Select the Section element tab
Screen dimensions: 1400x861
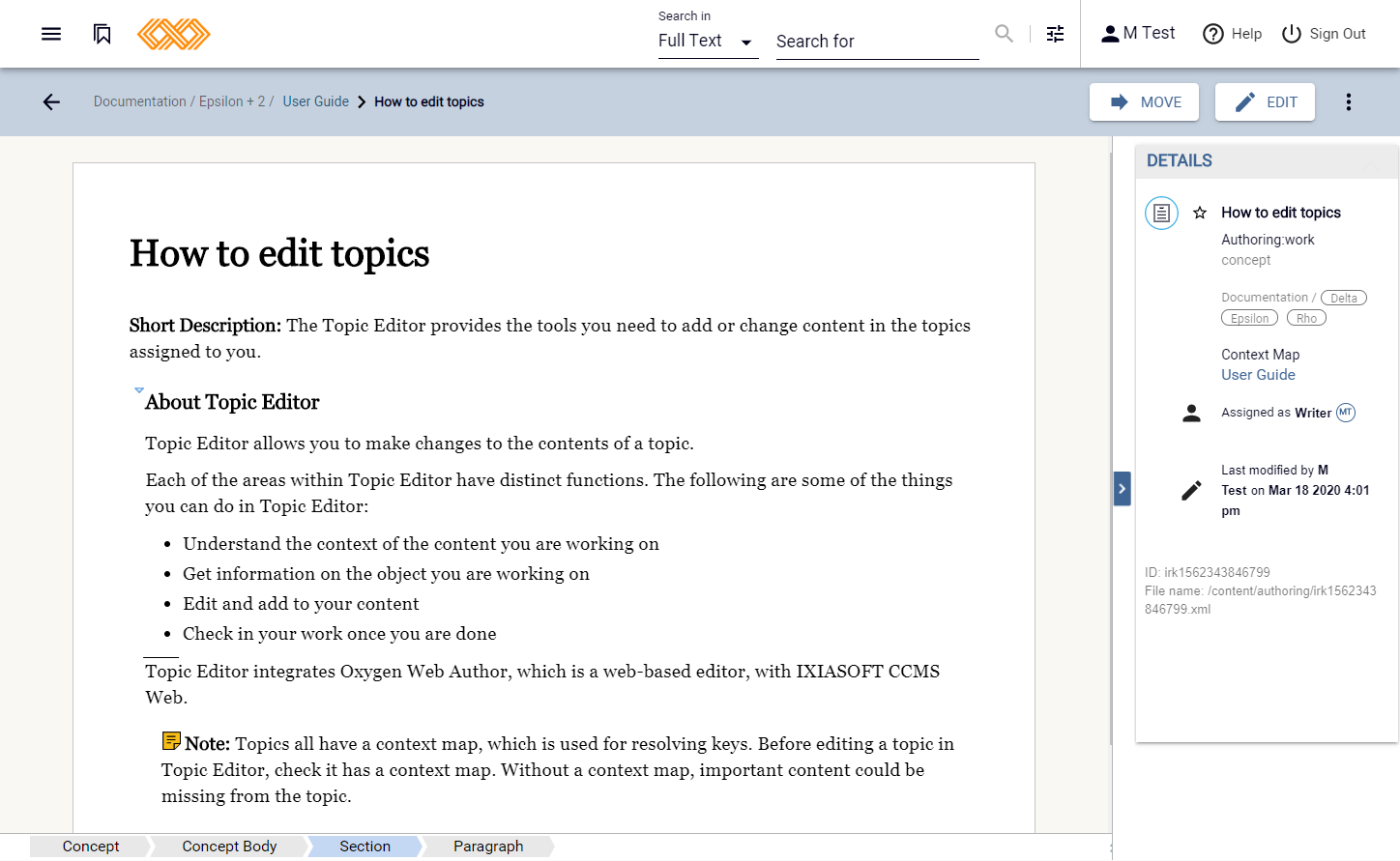click(x=365, y=847)
